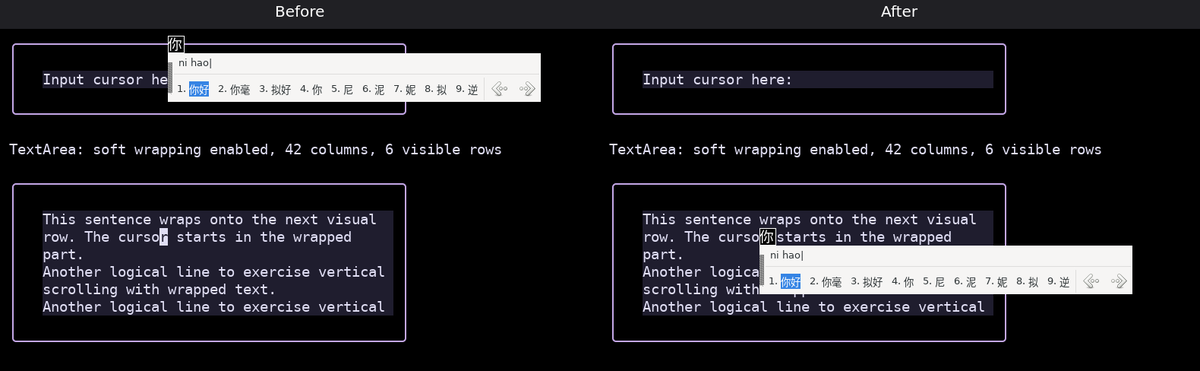This screenshot has height=371, width=1200.
Task: Choose candidate 4 你 in After popup
Action: 902,282
